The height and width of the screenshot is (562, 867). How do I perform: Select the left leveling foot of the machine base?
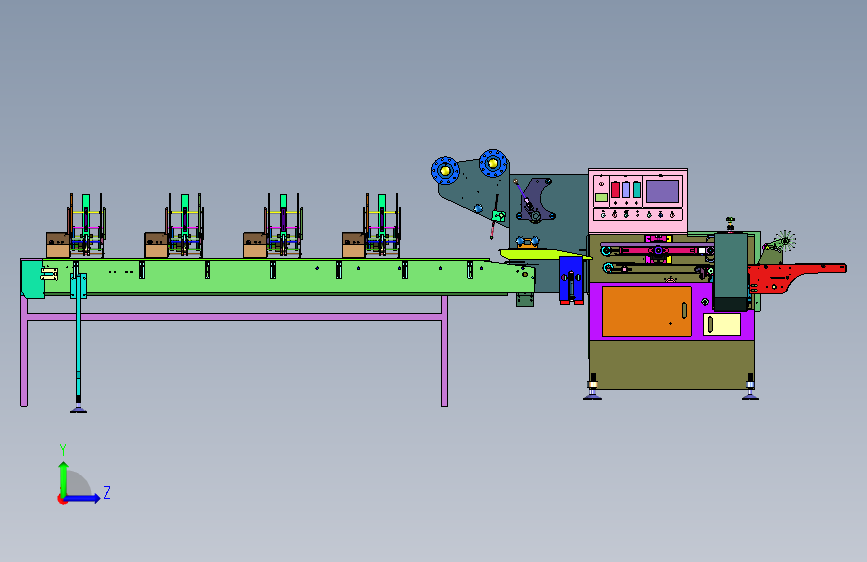[593, 387]
